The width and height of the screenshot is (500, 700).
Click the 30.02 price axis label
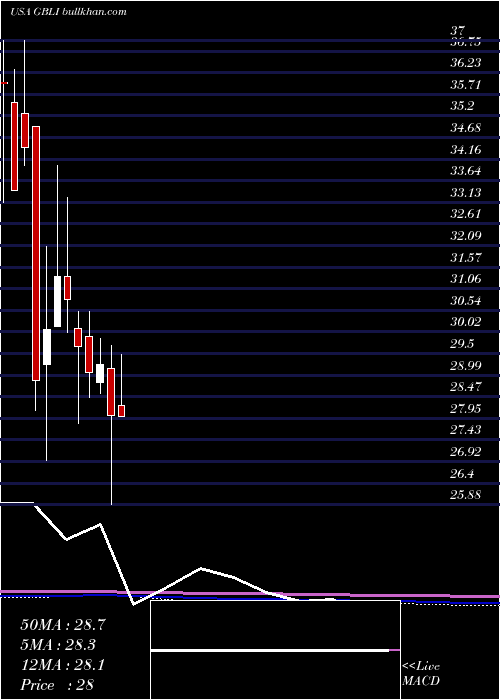point(466,322)
